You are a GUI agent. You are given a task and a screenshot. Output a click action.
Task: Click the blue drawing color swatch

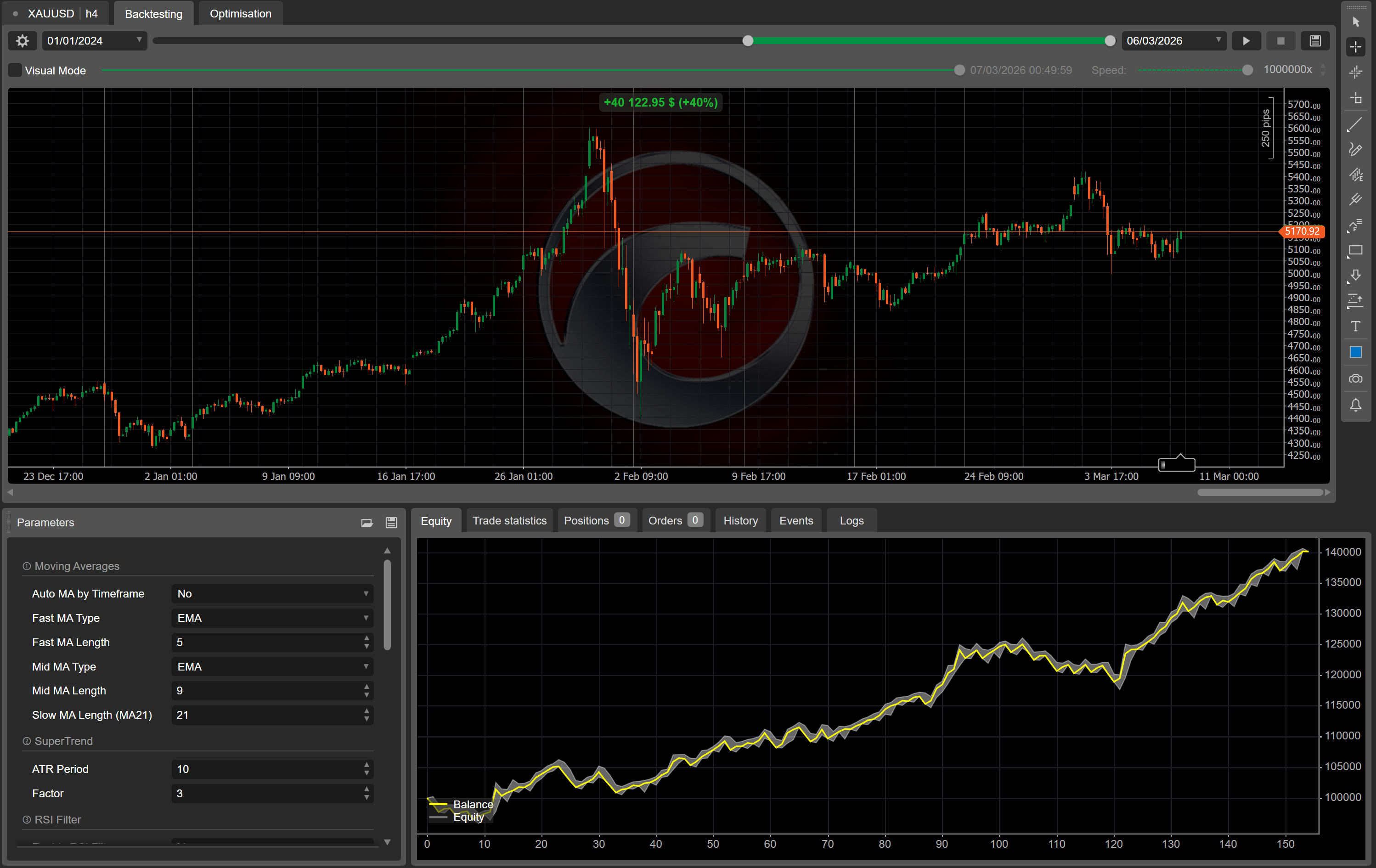tap(1355, 352)
